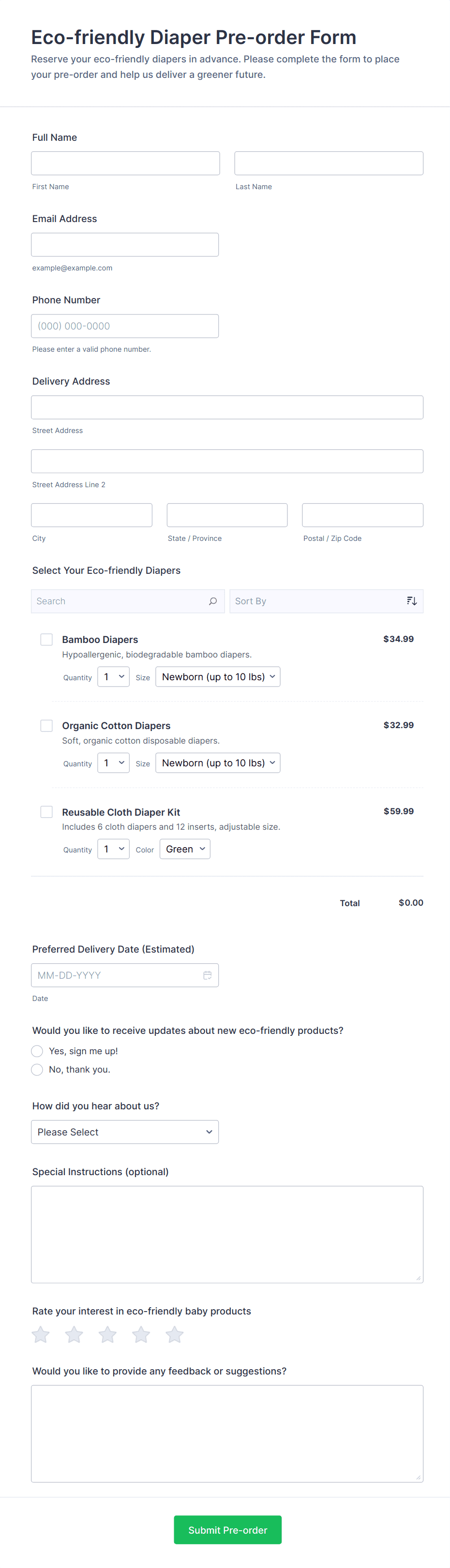Rate interest with the third star
This screenshot has height=1568, width=450.
pyautogui.click(x=108, y=1335)
